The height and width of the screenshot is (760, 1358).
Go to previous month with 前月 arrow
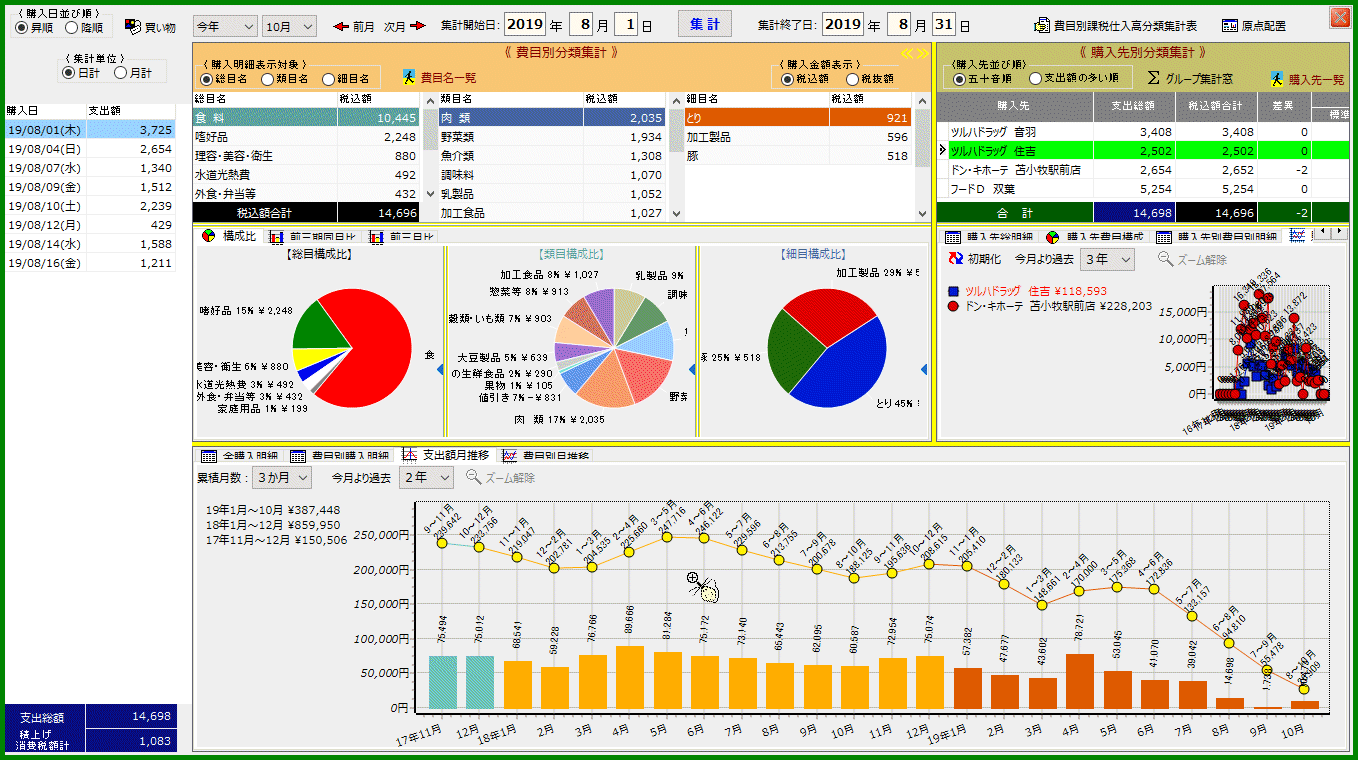pyautogui.click(x=342, y=26)
